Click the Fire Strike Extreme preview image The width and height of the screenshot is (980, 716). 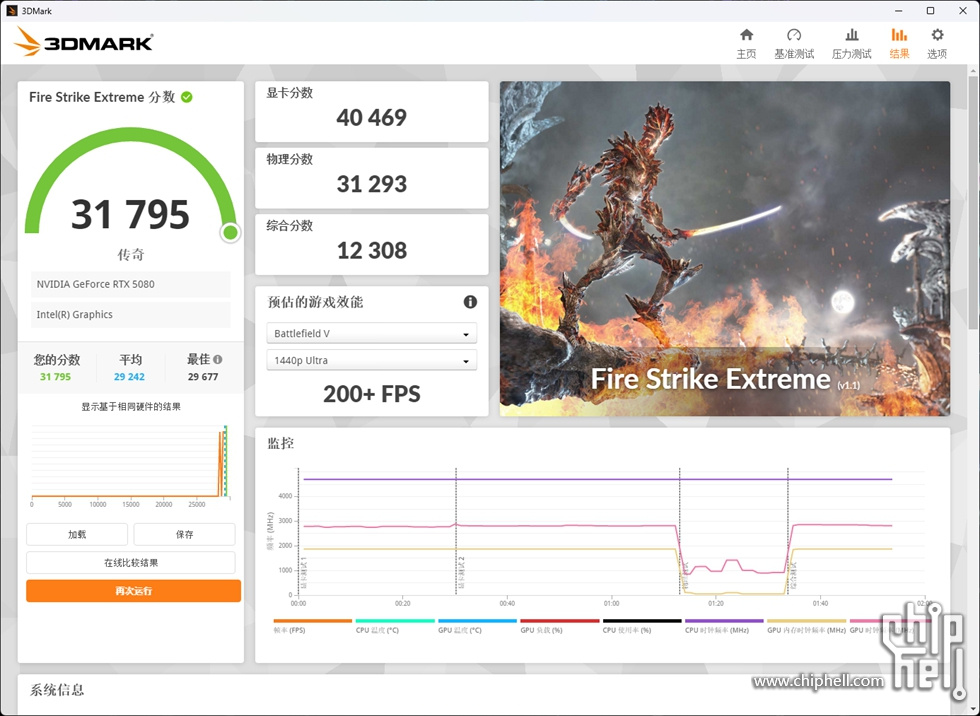725,248
